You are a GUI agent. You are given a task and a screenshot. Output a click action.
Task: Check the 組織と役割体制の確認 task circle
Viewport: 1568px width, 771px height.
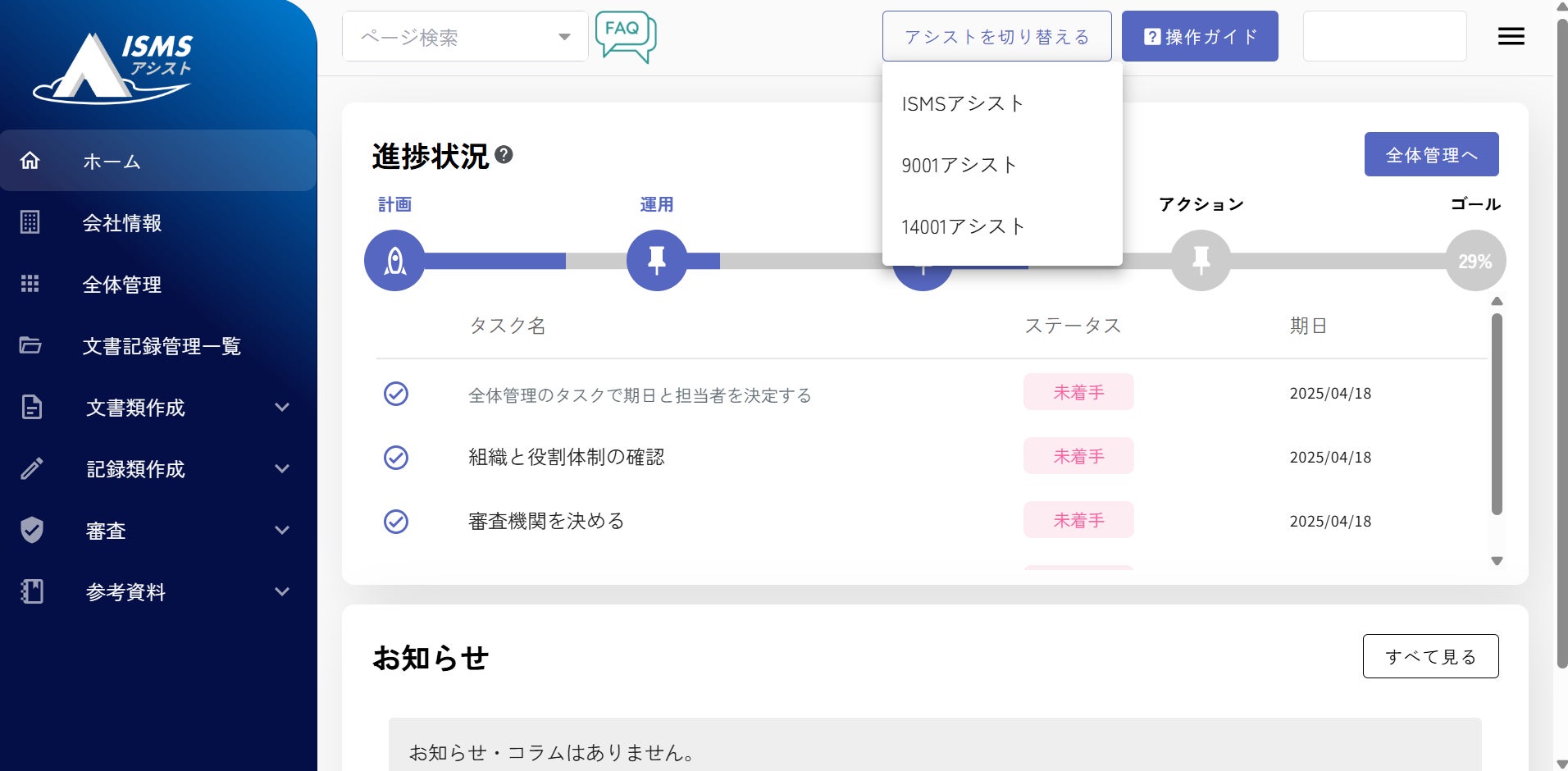click(x=396, y=457)
